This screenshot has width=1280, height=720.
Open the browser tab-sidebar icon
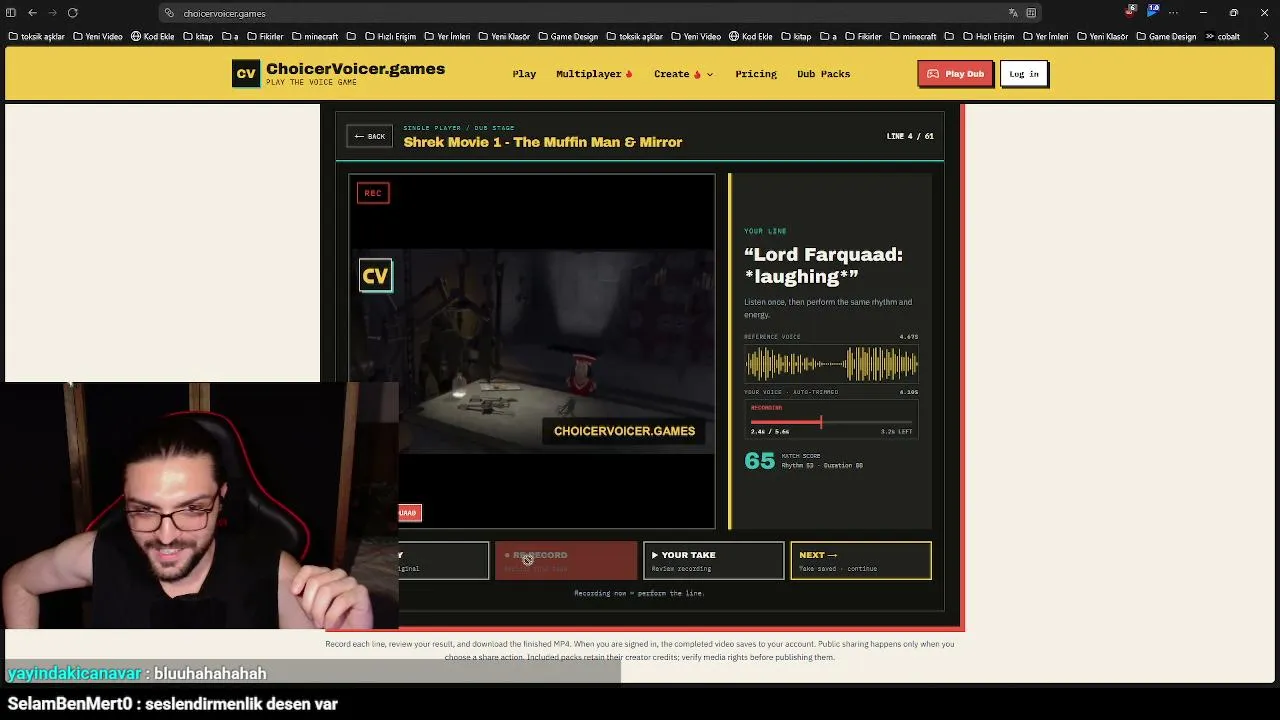click(x=11, y=13)
